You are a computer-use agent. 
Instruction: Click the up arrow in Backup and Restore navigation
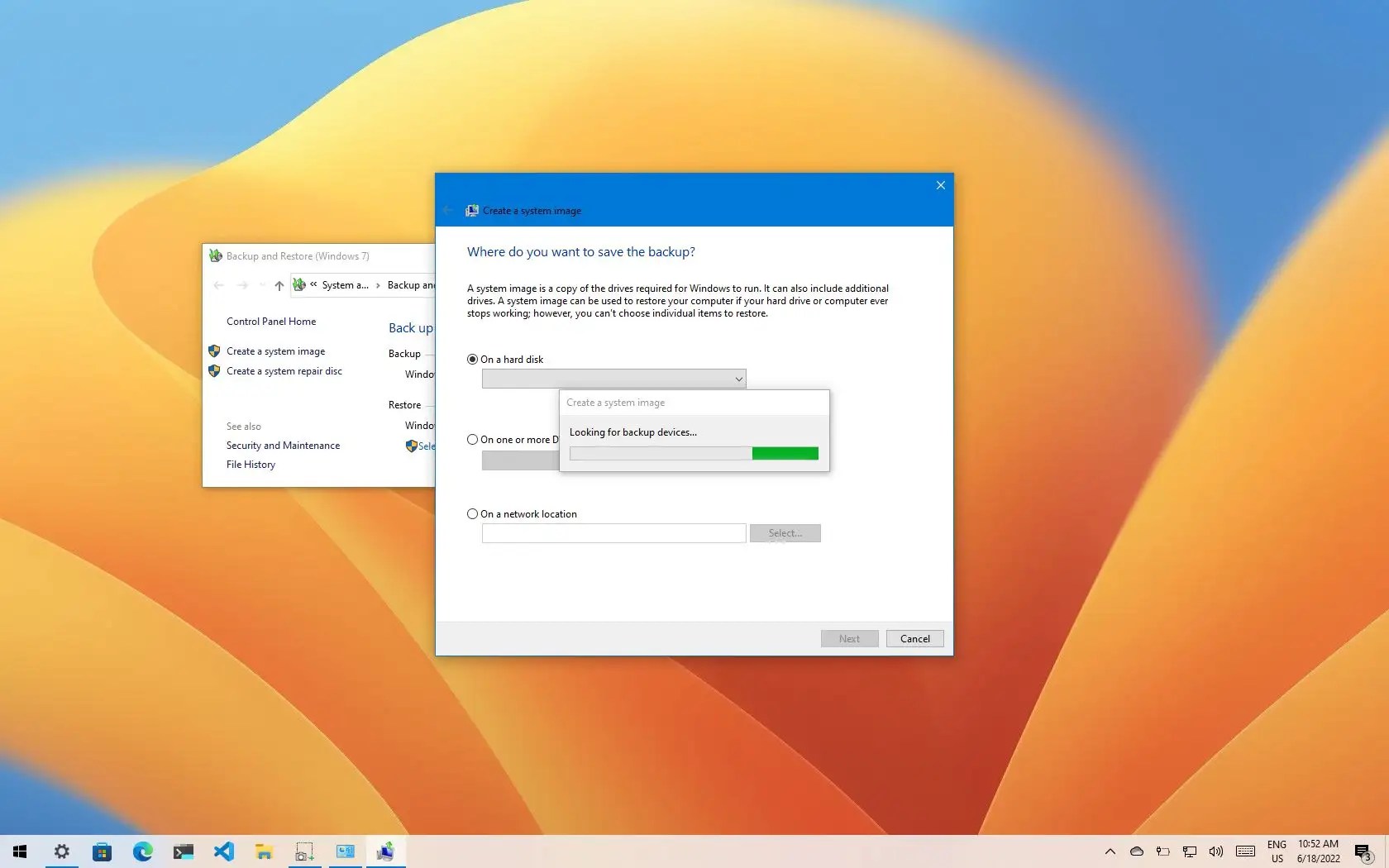(x=279, y=285)
